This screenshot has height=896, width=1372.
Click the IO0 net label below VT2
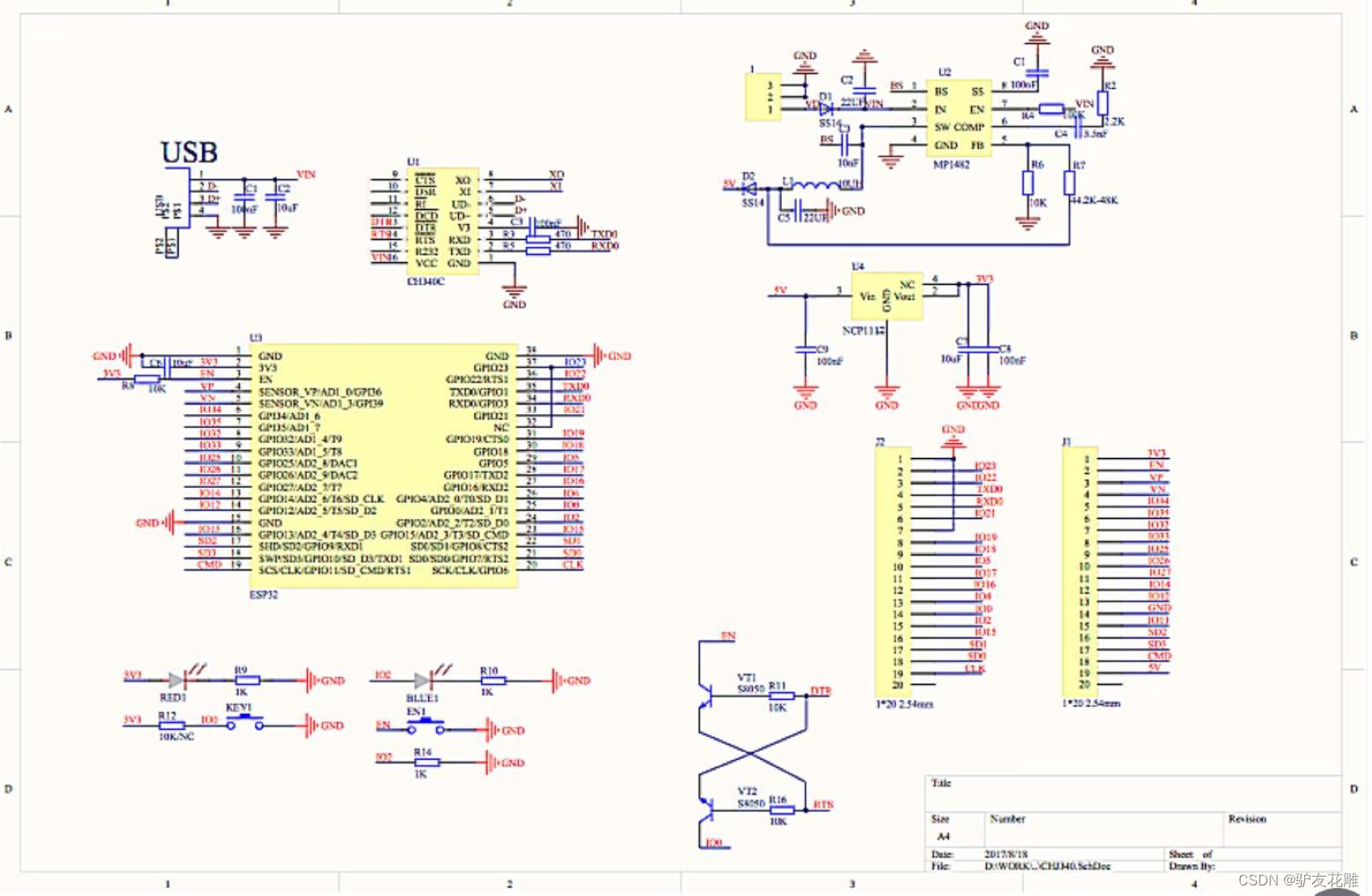pos(713,842)
